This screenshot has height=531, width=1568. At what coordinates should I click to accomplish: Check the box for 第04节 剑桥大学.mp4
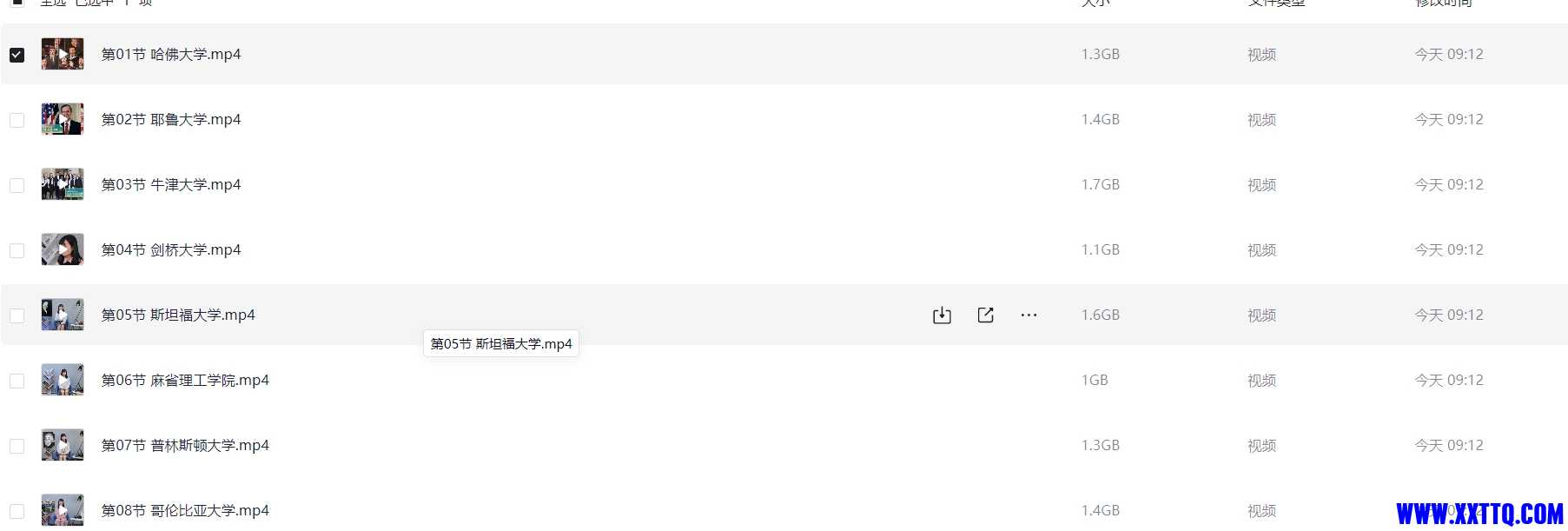(17, 250)
